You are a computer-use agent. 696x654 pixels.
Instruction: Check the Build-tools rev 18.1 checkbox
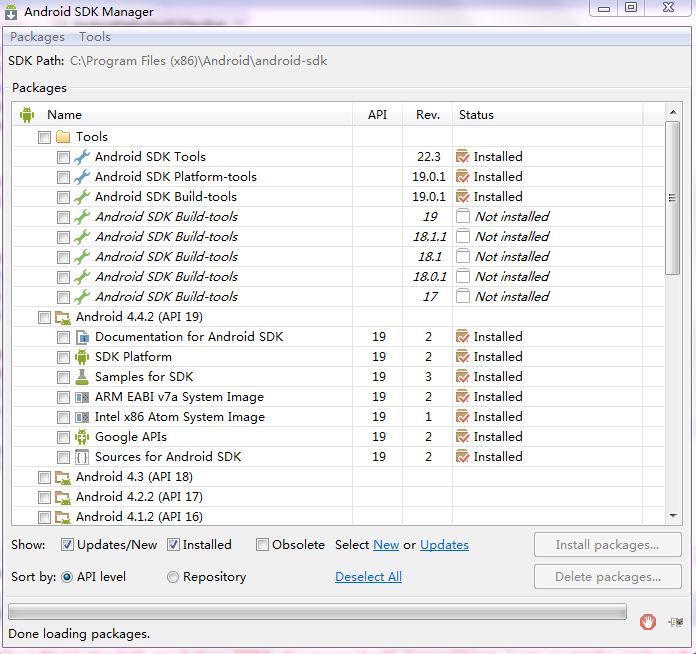pos(63,257)
